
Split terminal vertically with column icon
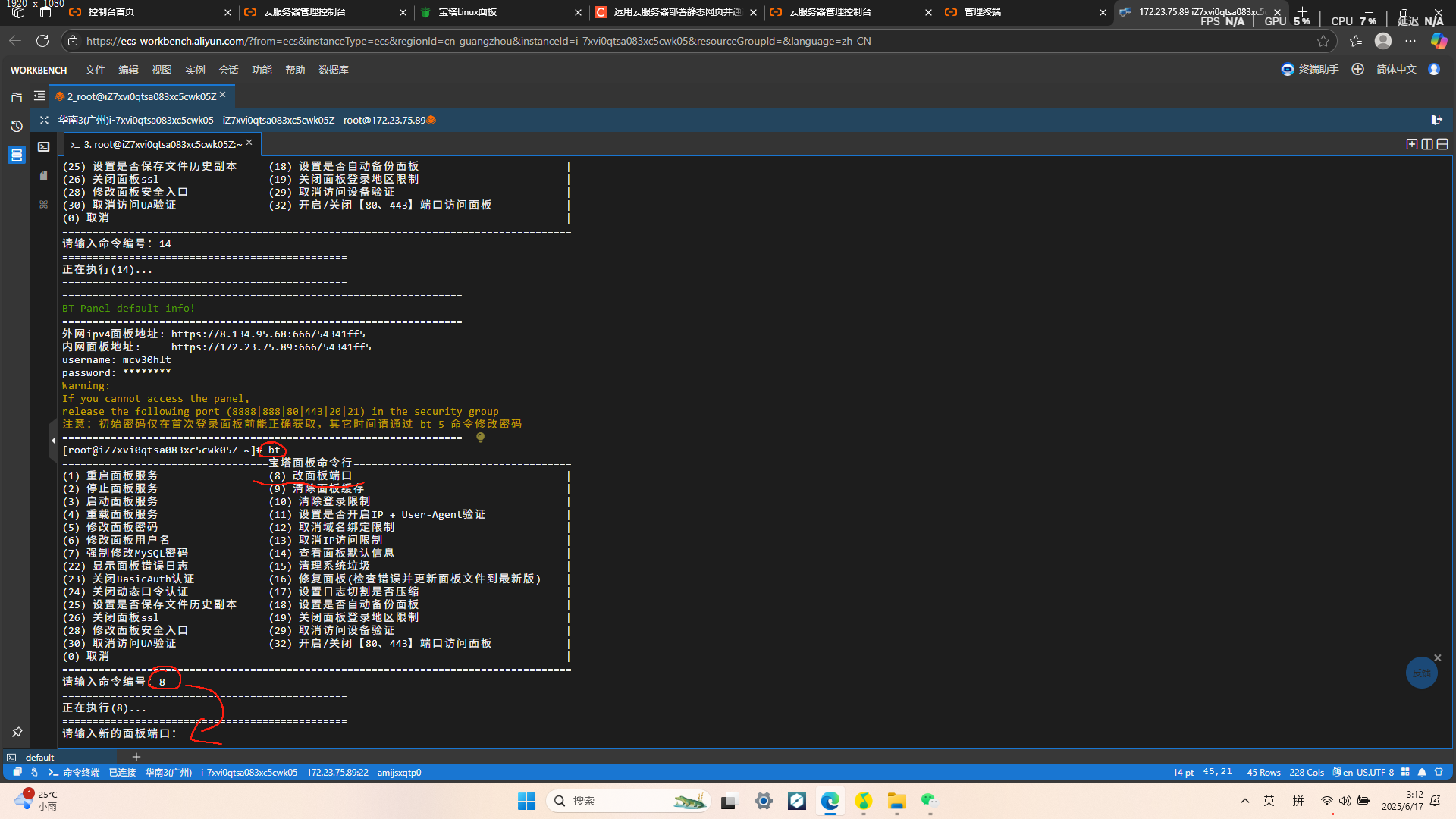pos(1427,144)
